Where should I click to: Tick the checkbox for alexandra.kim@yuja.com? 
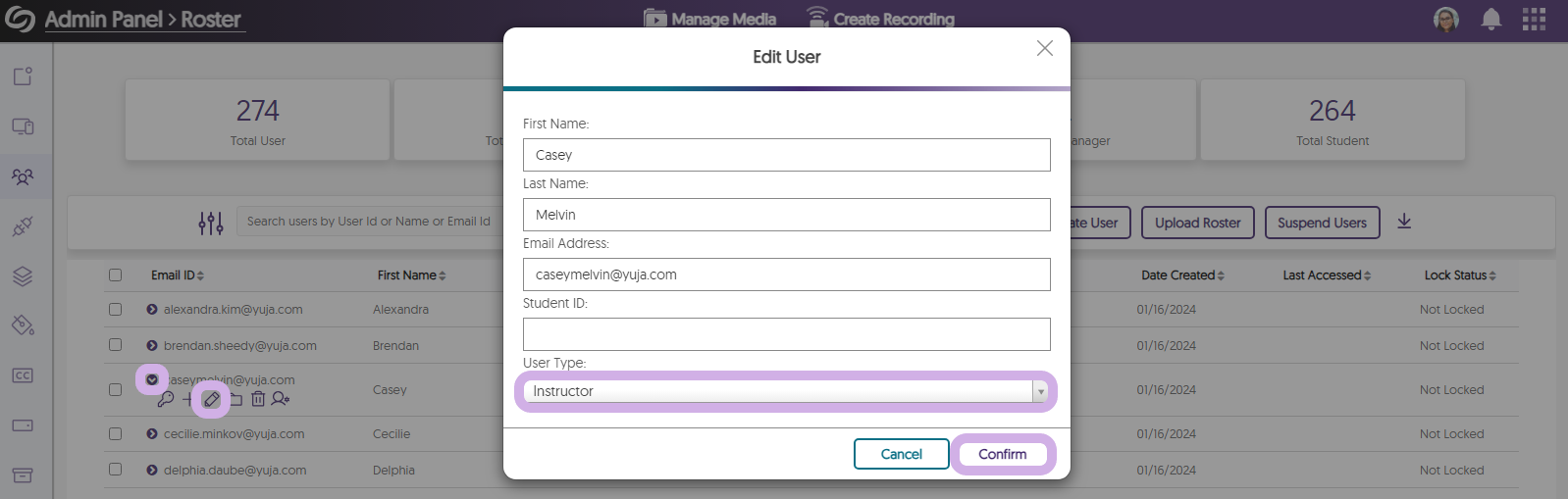point(116,310)
